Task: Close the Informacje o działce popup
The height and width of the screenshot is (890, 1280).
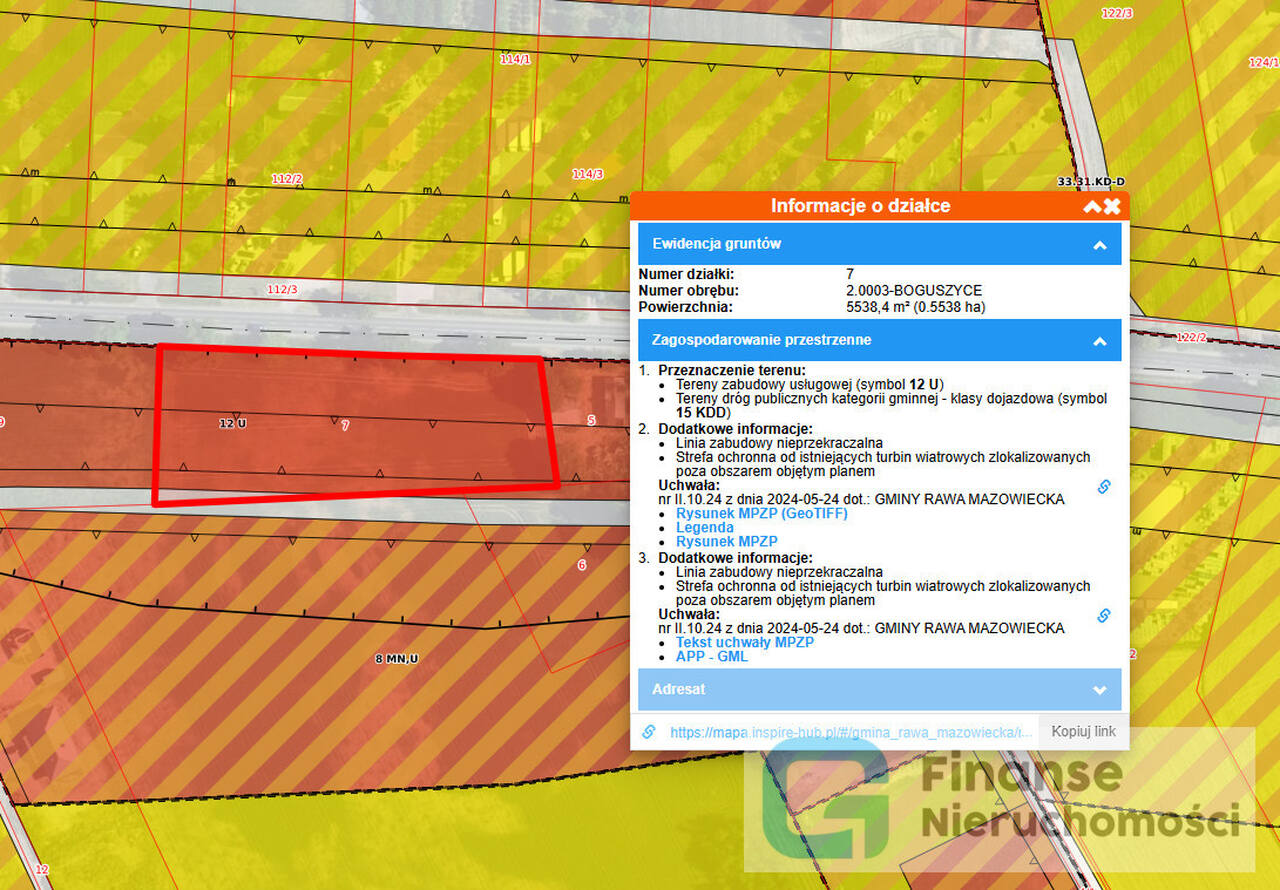Action: click(1112, 206)
